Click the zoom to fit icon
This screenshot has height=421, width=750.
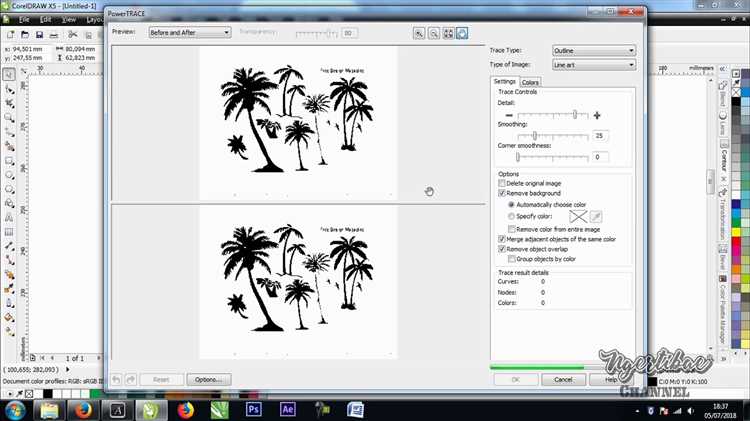pyautogui.click(x=448, y=33)
